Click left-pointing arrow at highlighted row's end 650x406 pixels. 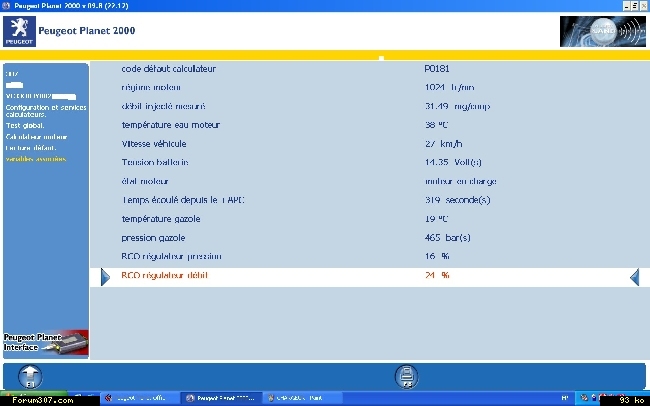tap(634, 277)
